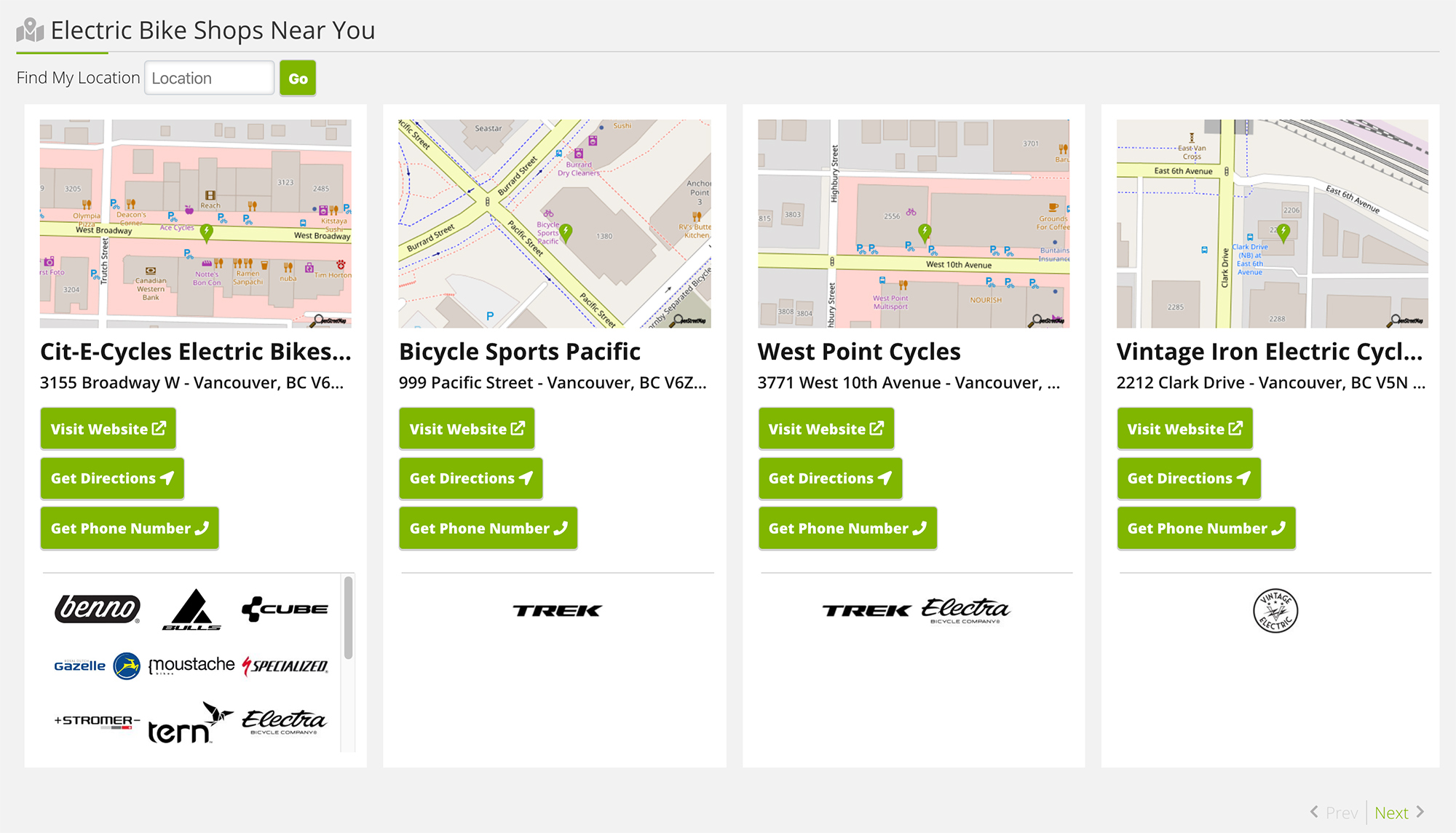This screenshot has width=1456, height=833.
Task: Click the Tern brand logo
Action: [x=189, y=724]
